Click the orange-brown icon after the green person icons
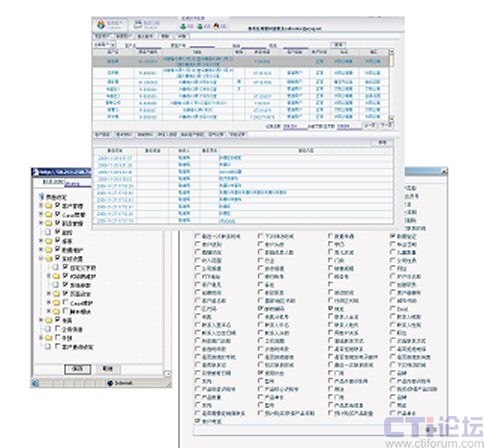Screen dimensions: 484x448 click(216, 26)
